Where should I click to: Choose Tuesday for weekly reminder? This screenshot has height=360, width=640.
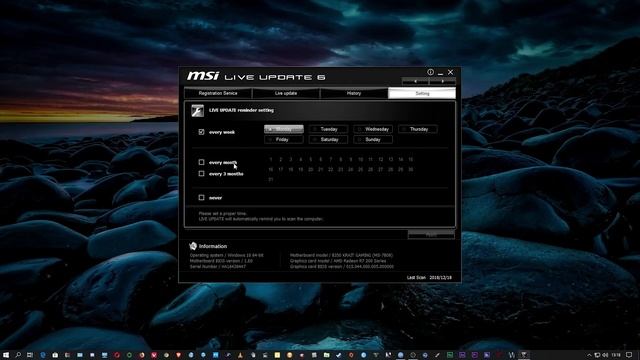click(329, 129)
